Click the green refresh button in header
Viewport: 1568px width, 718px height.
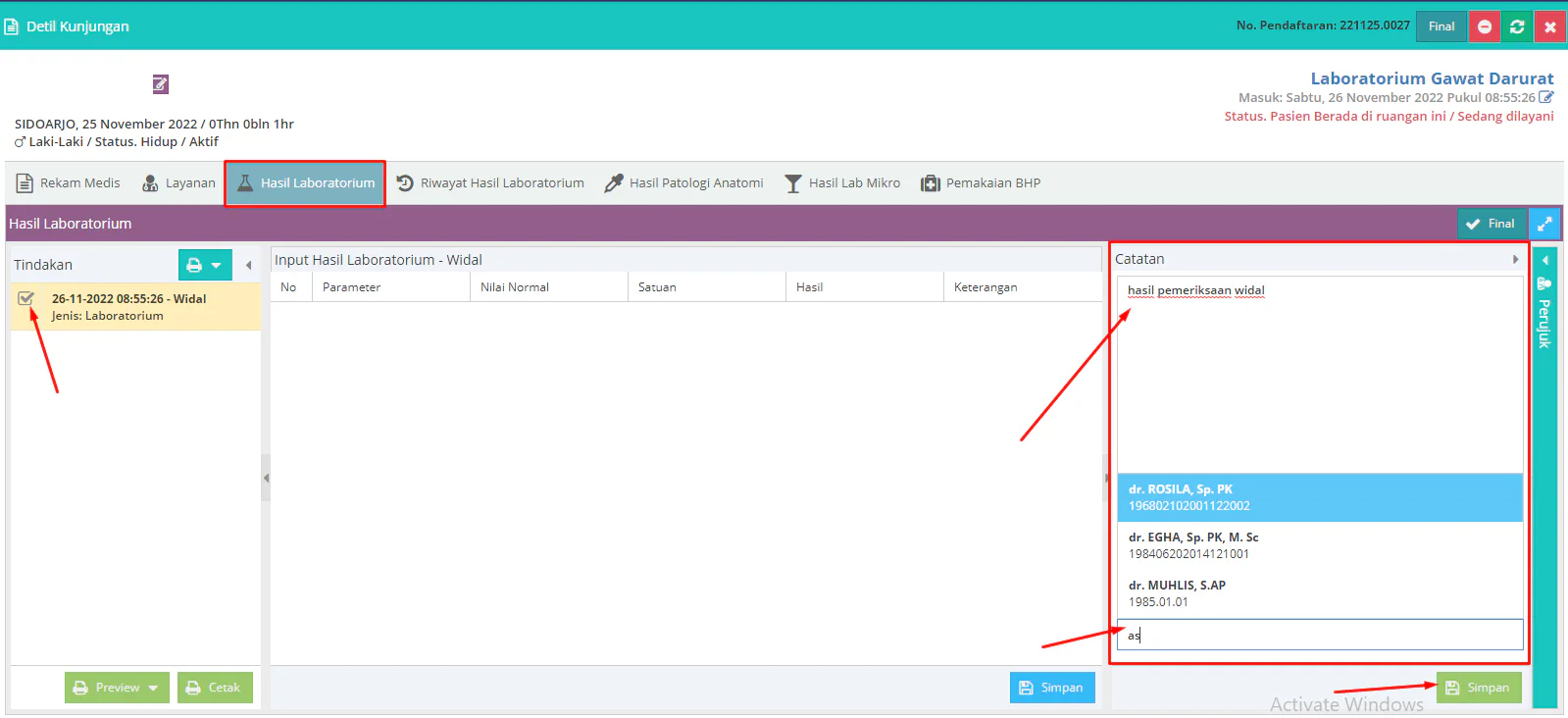1517,26
